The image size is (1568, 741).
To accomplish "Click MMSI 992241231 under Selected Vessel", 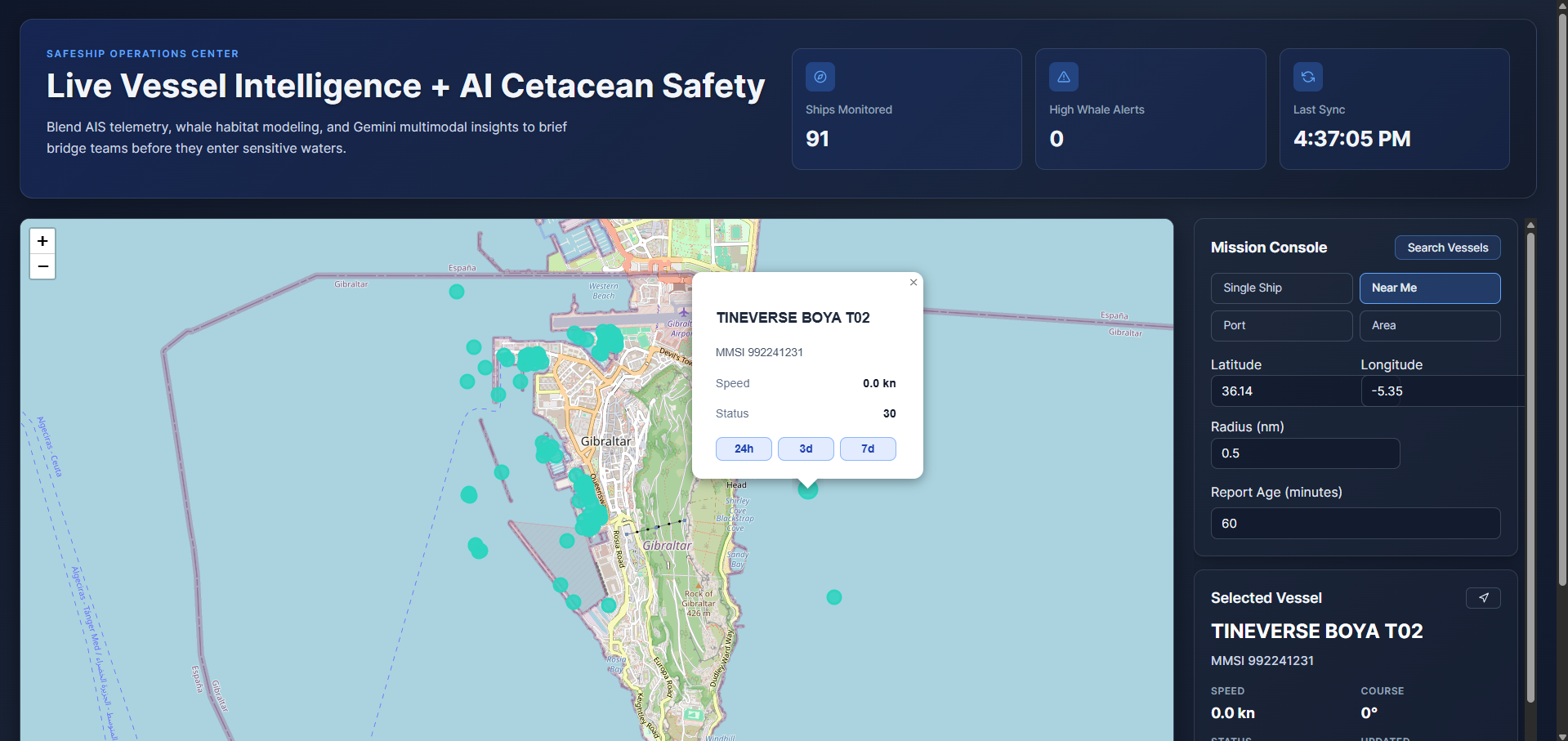I will point(1262,661).
